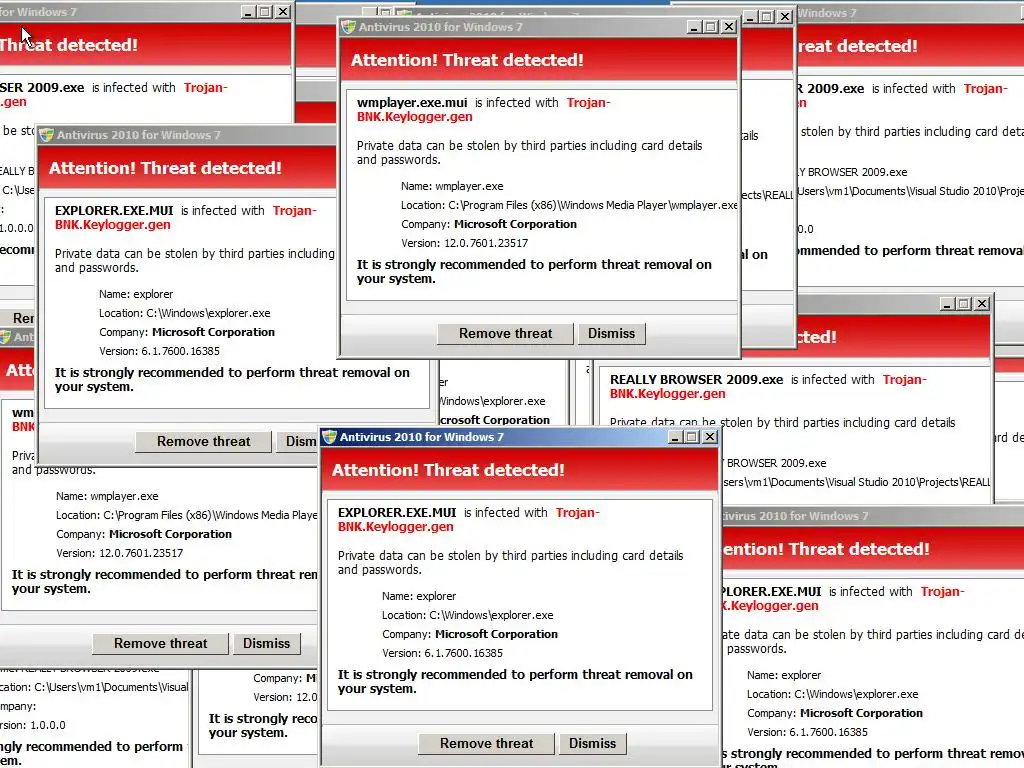Click Remove threat in the active EXPLORER.EXE.MUI window

[487, 743]
